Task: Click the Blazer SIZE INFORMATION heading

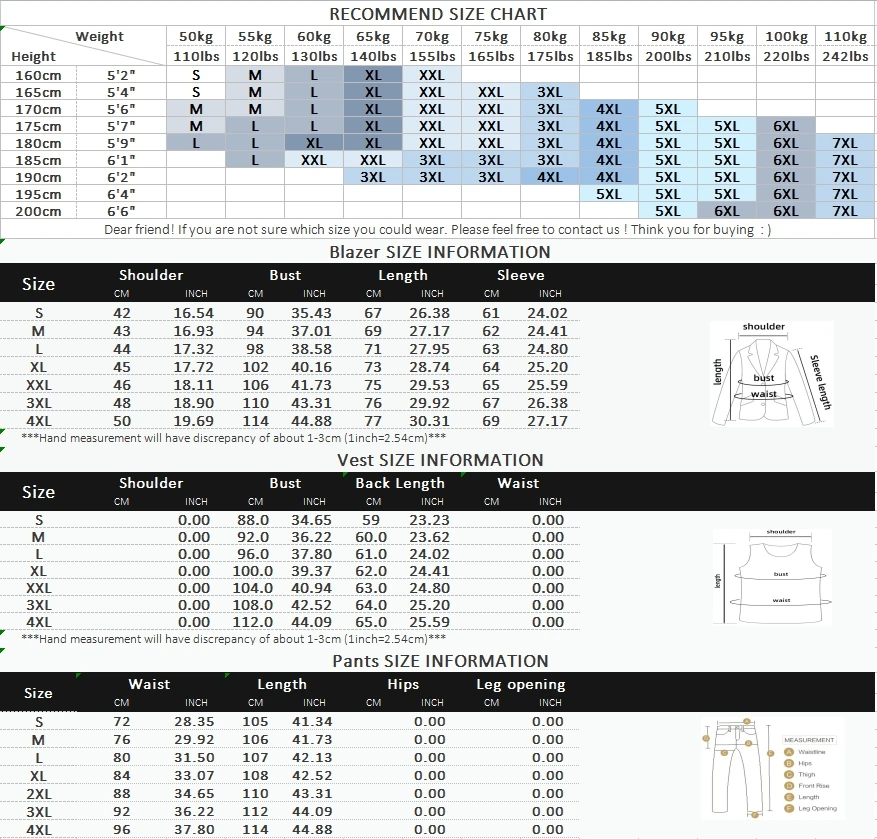Action: tap(440, 252)
